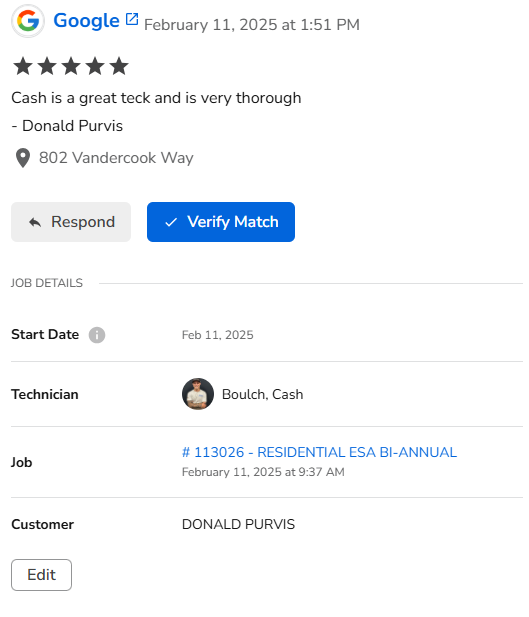Click the technician name Boulch, Cash
The image size is (529, 617).
263,394
